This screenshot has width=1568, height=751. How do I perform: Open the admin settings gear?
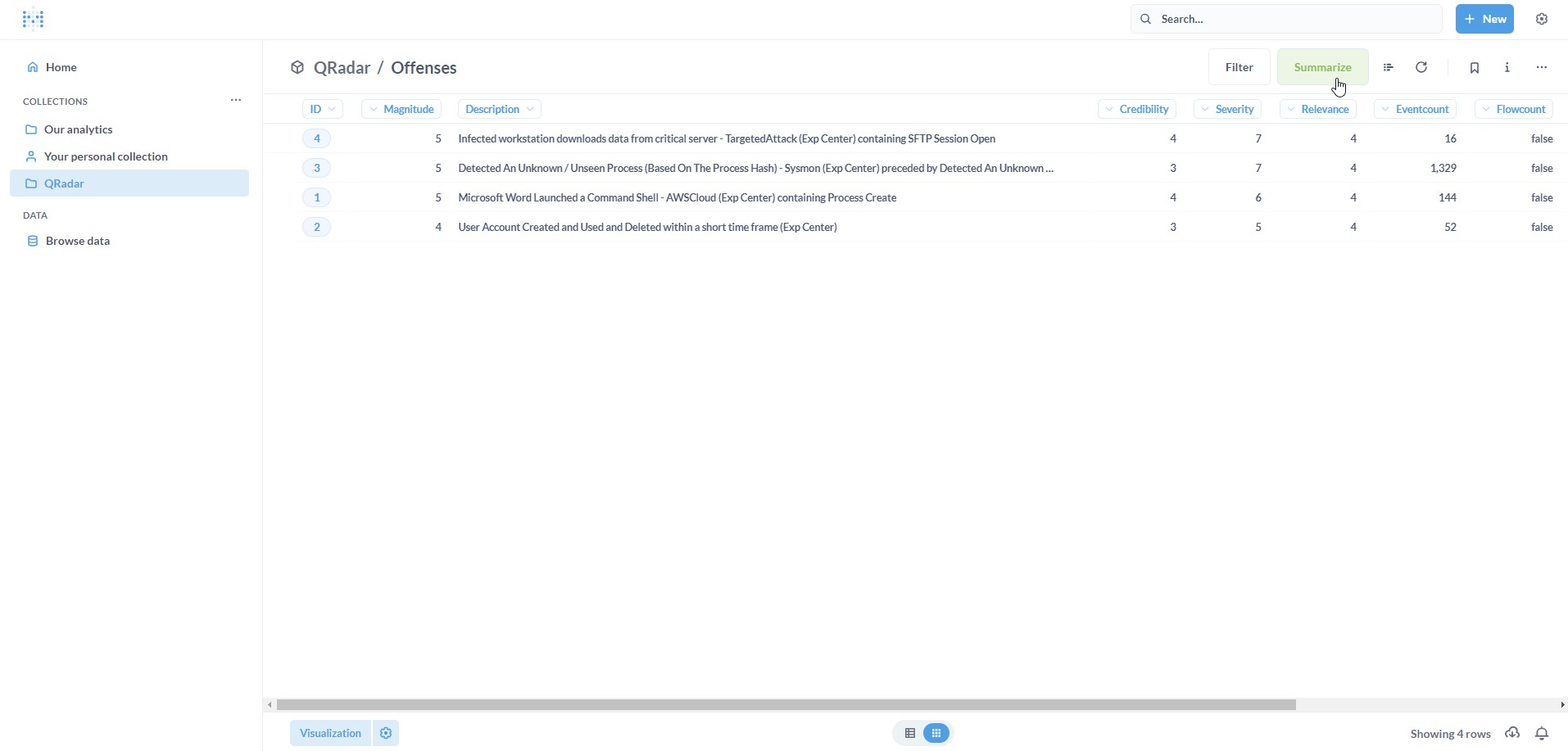point(1542,19)
